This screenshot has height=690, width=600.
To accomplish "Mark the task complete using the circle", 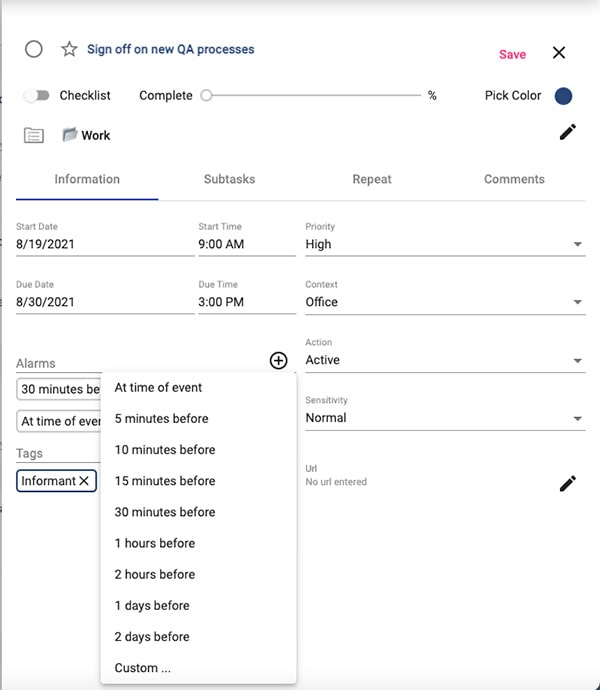I will 34,50.
